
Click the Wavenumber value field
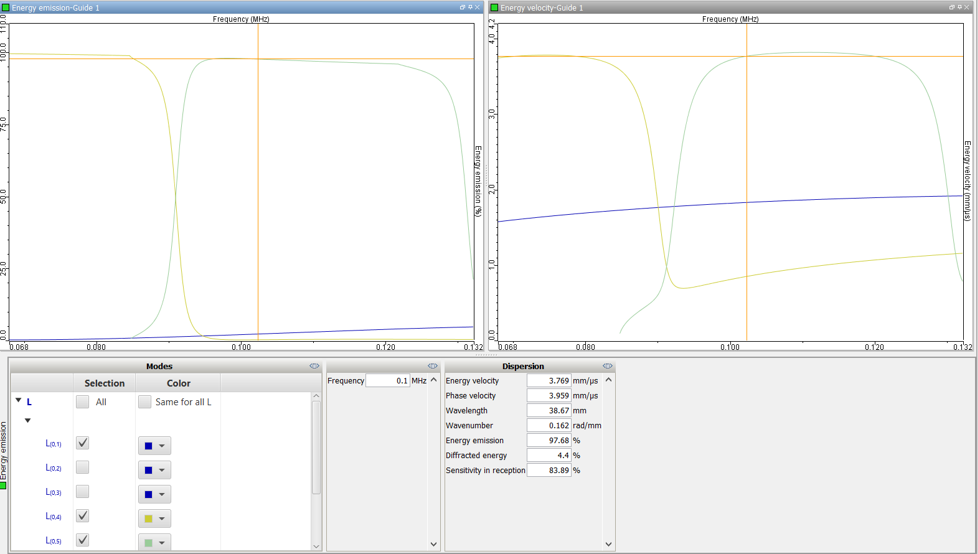[549, 425]
